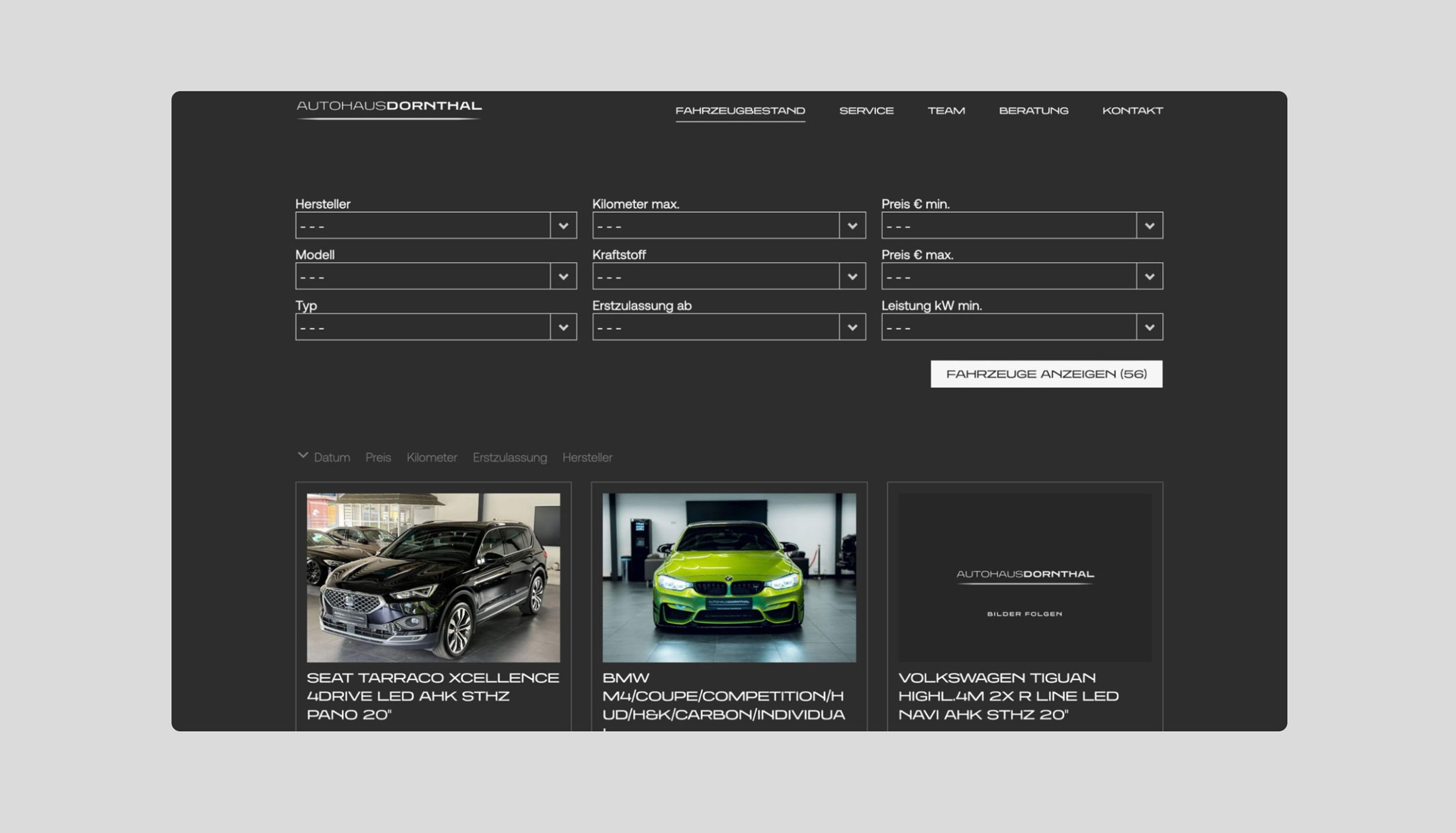The image size is (1456, 833).
Task: Open the green BMW M4 photo
Action: coord(729,577)
